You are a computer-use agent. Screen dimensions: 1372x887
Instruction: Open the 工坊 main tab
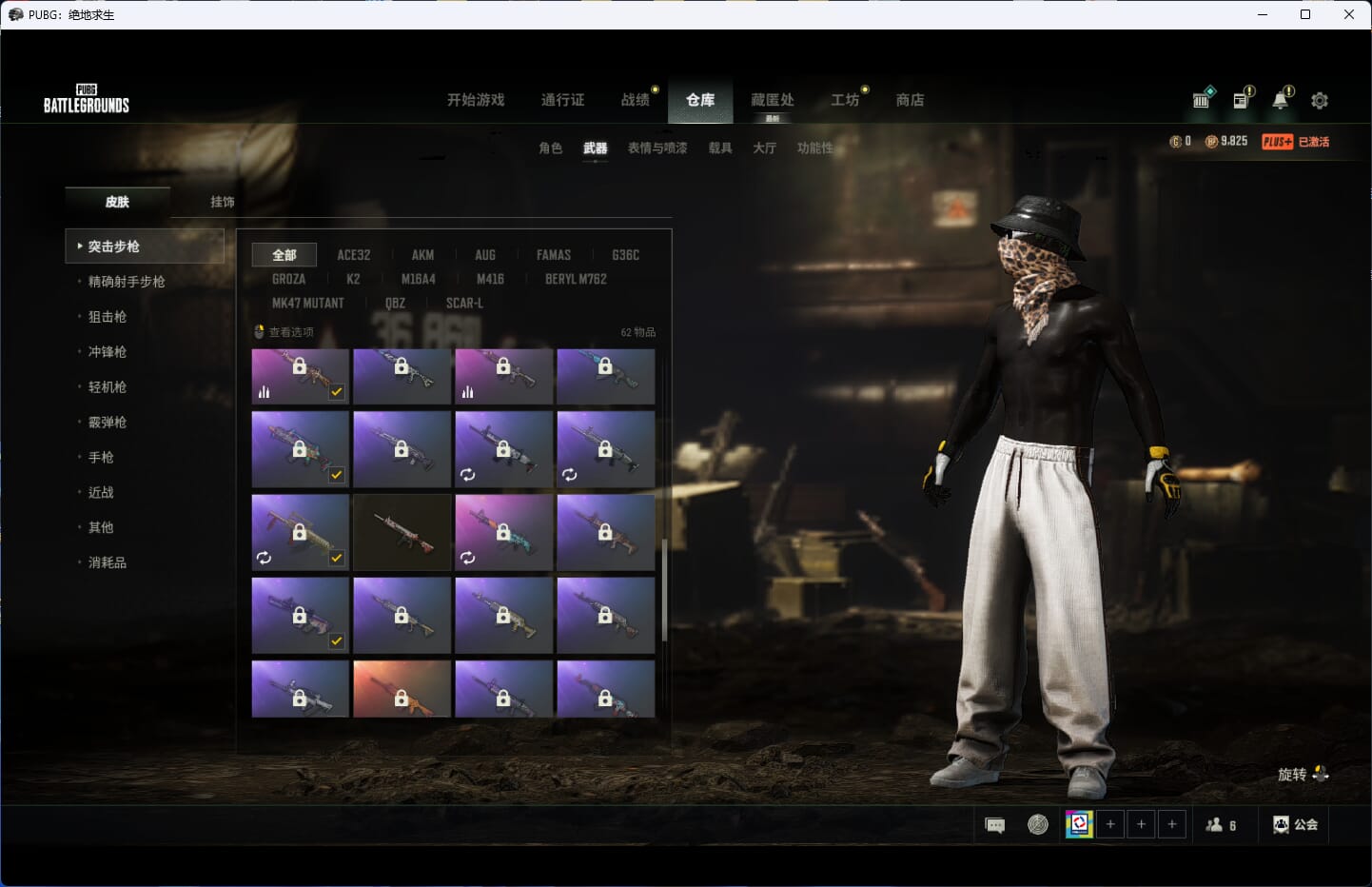pos(845,100)
